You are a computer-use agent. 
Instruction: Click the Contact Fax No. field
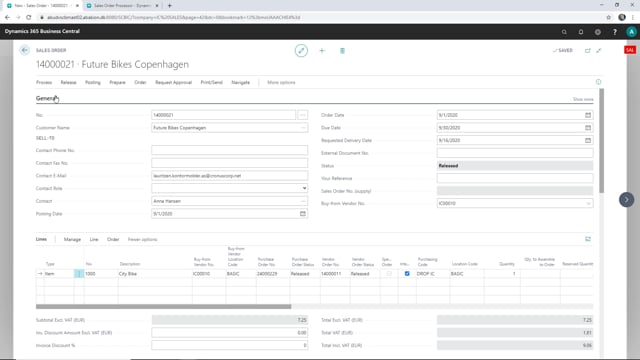coord(229,163)
